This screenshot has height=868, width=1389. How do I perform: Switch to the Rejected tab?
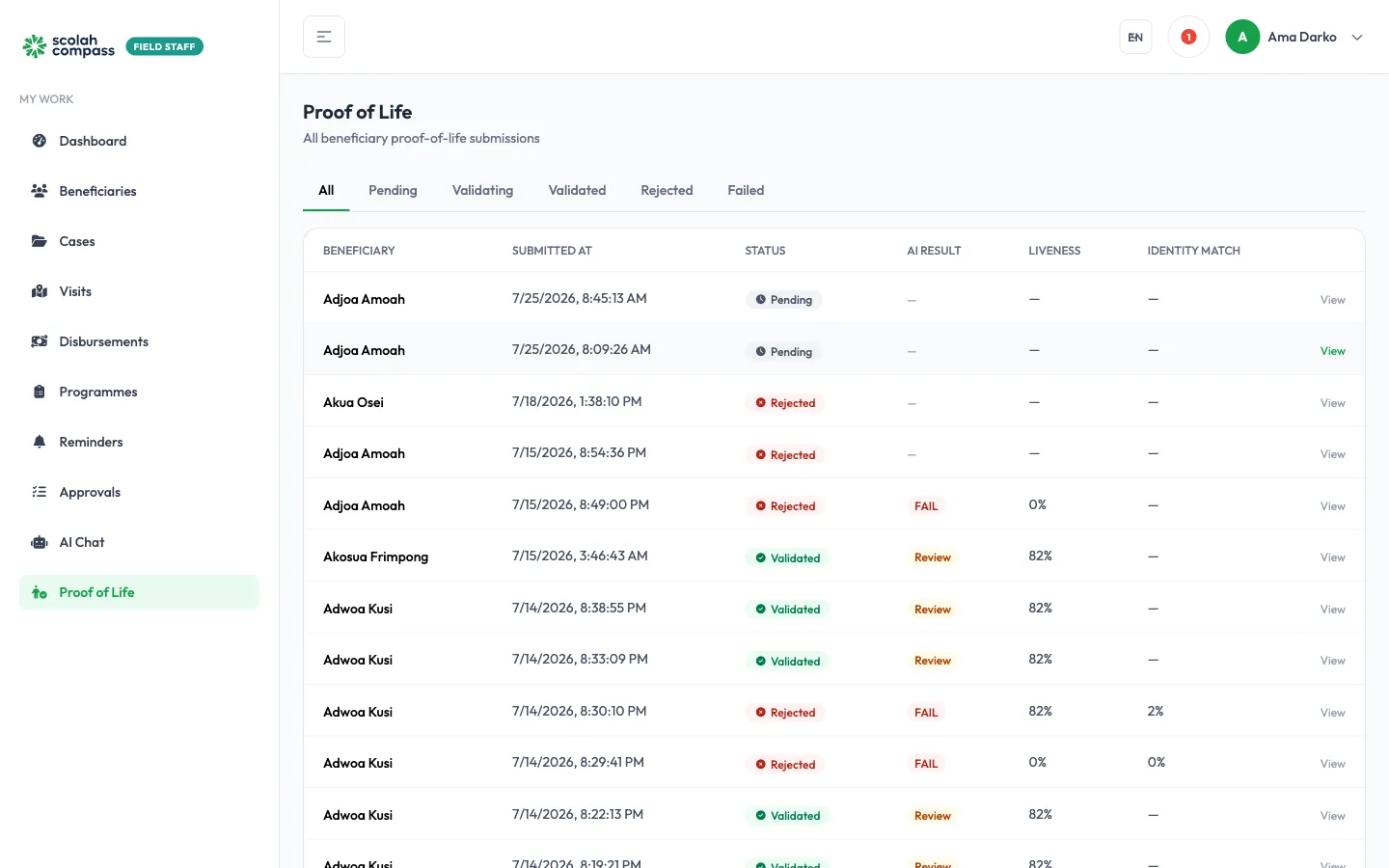click(667, 190)
